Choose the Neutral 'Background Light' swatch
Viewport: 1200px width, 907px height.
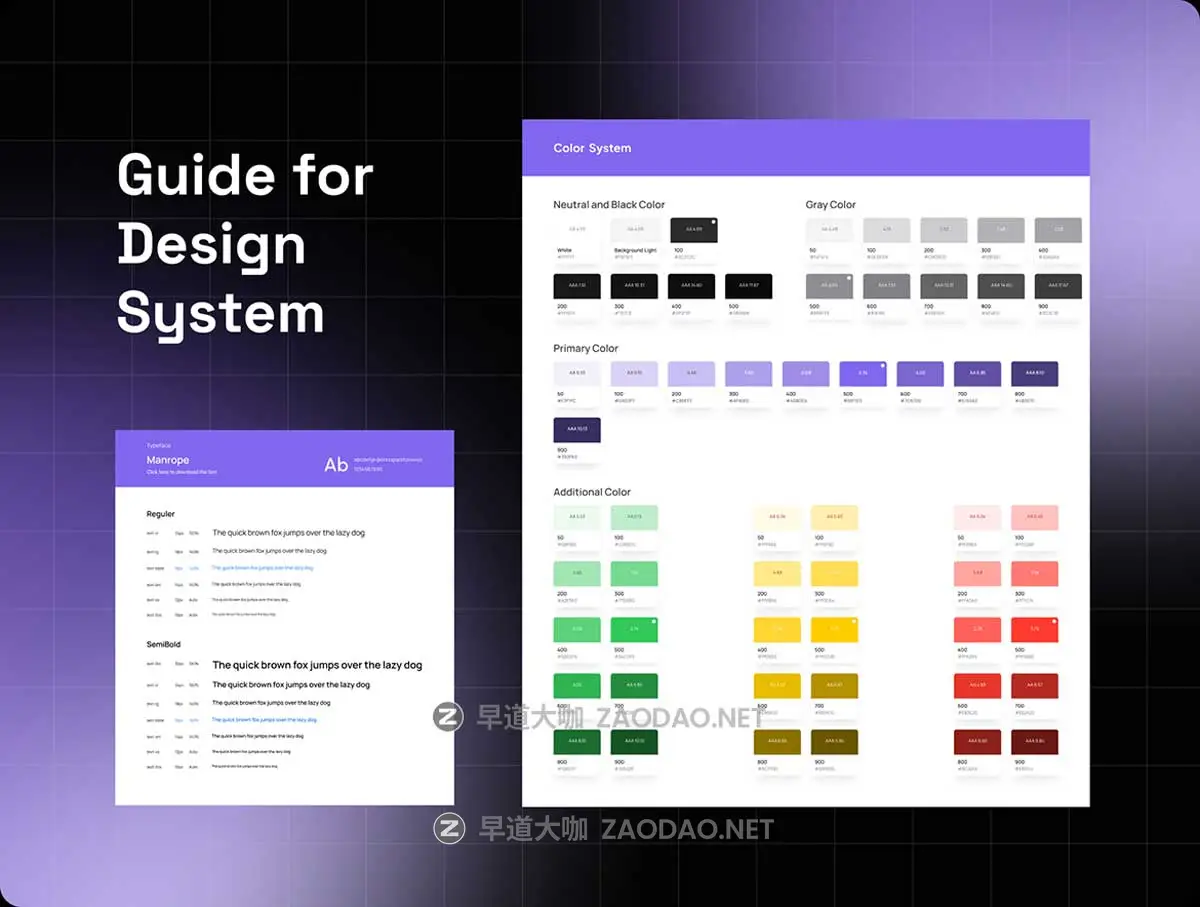(636, 230)
